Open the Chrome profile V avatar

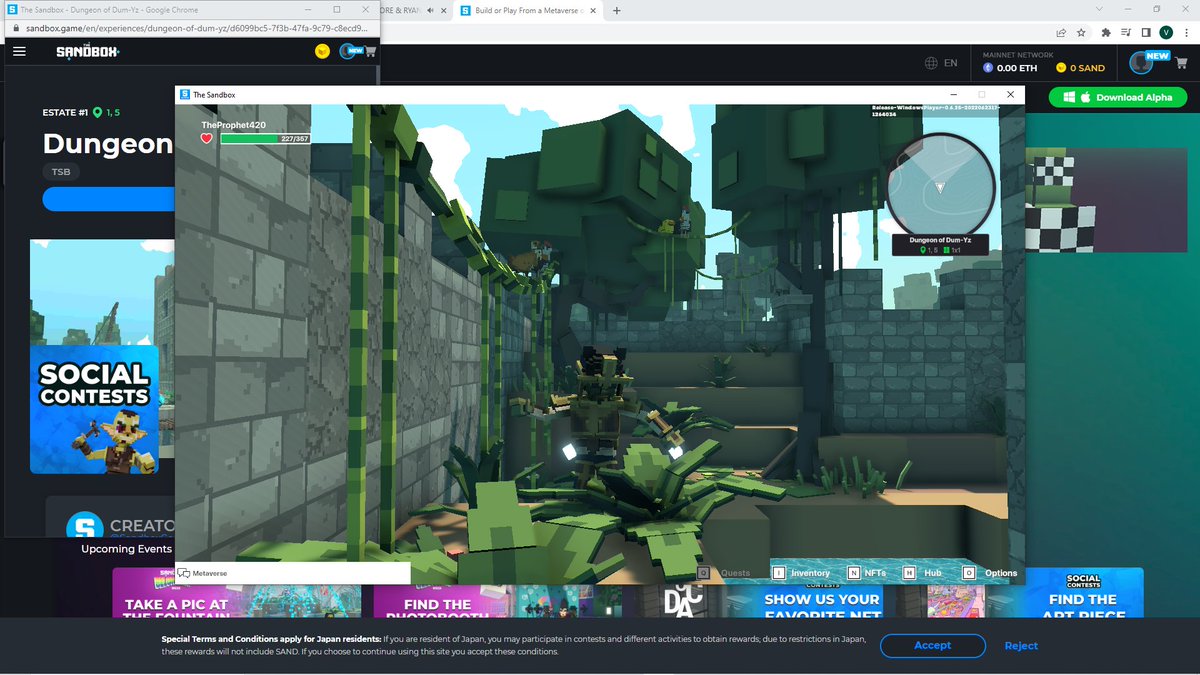coord(1165,33)
